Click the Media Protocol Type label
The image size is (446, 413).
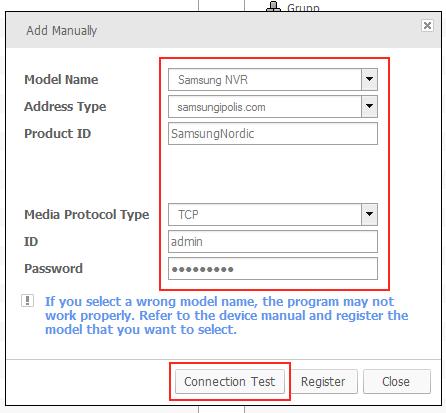[x=87, y=214]
